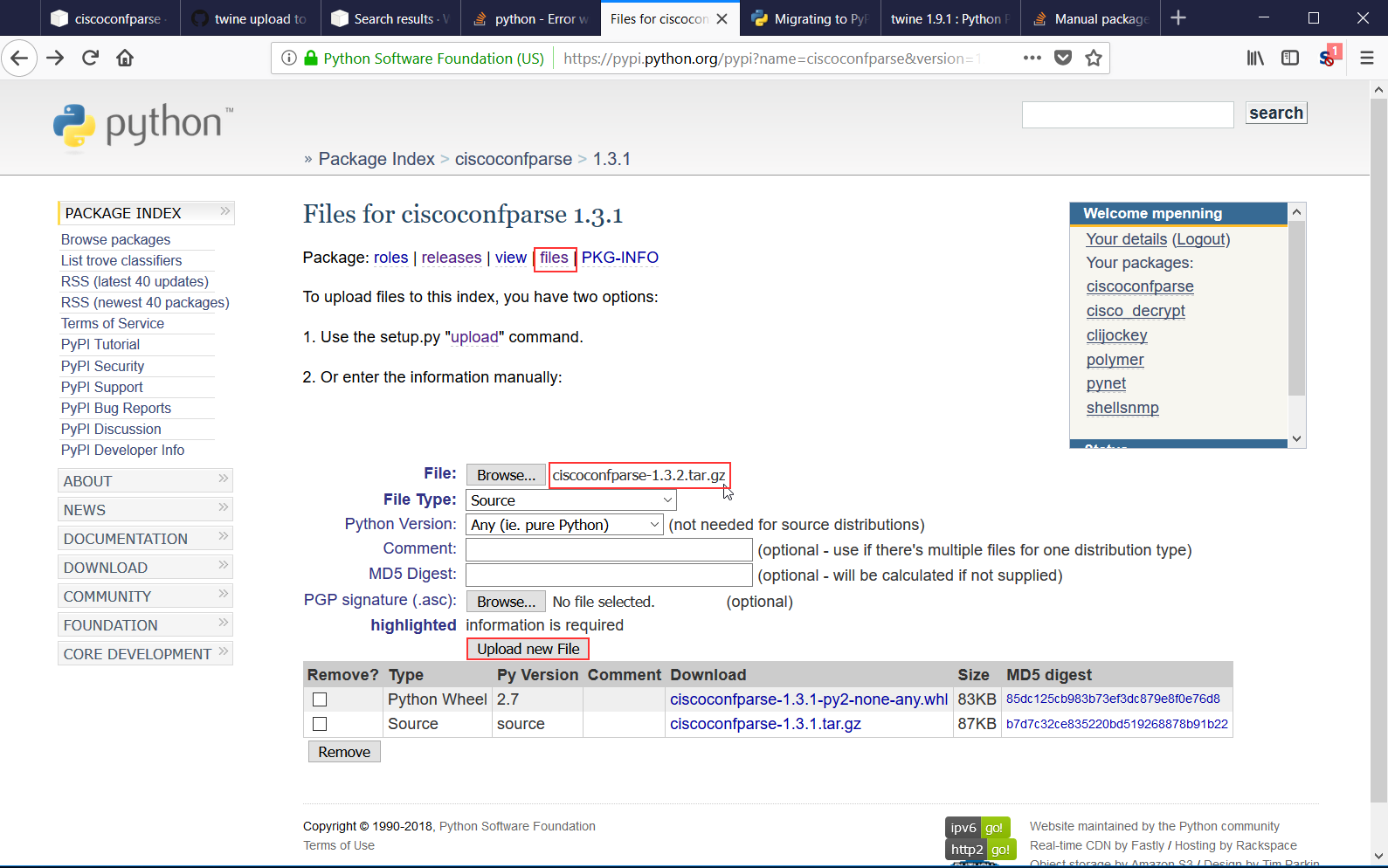Open the PKG-INFO link
The width and height of the screenshot is (1388, 868).
[x=620, y=258]
